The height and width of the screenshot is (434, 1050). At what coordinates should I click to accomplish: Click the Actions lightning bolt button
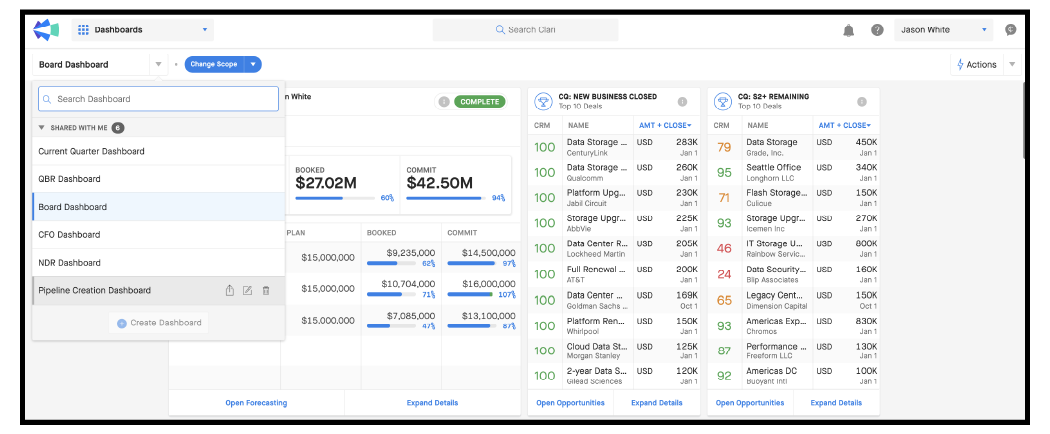pos(976,64)
